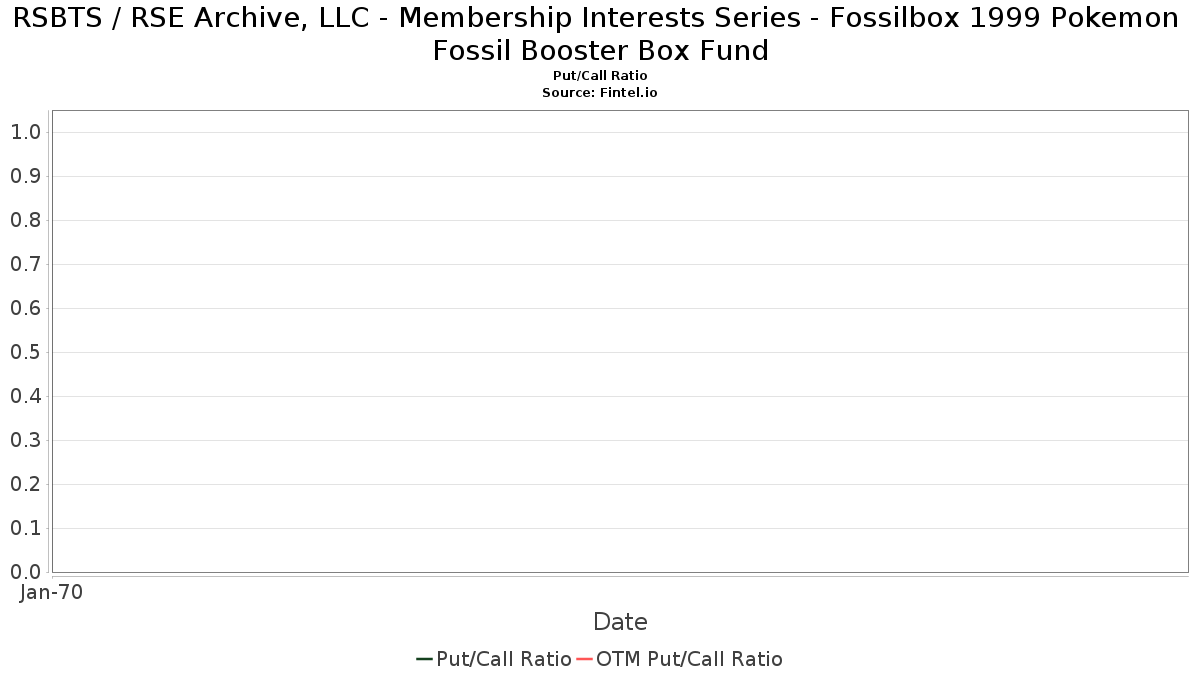
Task: Click the 0.9 y-axis label
Action: pos(25,176)
